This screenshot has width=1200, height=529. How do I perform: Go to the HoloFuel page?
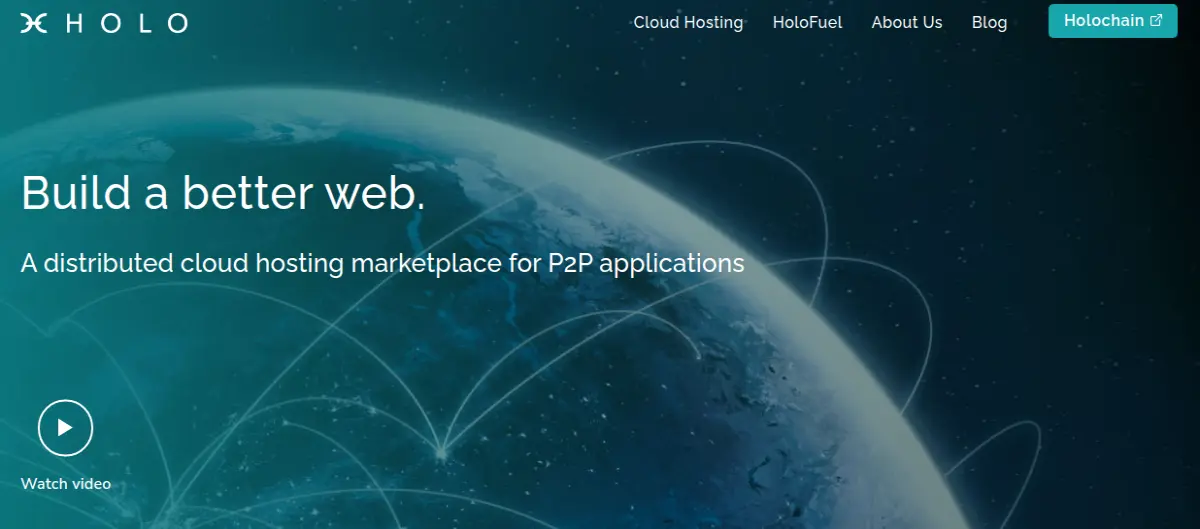click(x=807, y=22)
